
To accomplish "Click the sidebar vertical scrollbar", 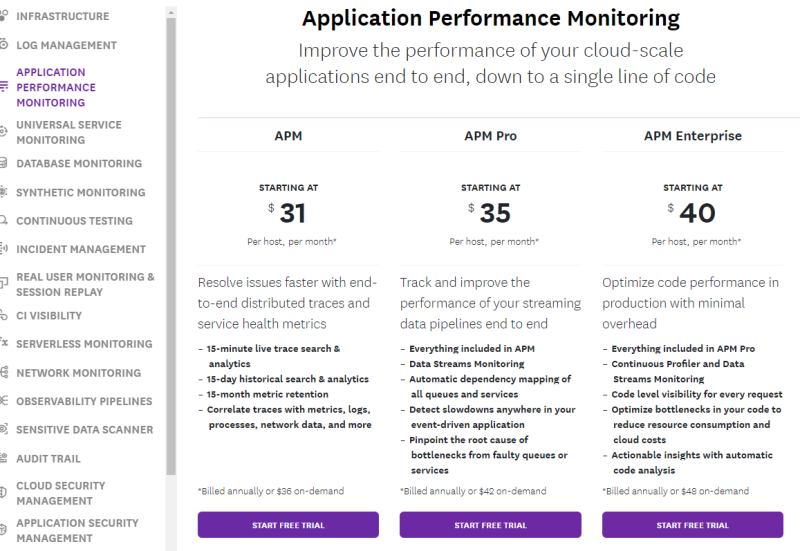I will pyautogui.click(x=170, y=250).
